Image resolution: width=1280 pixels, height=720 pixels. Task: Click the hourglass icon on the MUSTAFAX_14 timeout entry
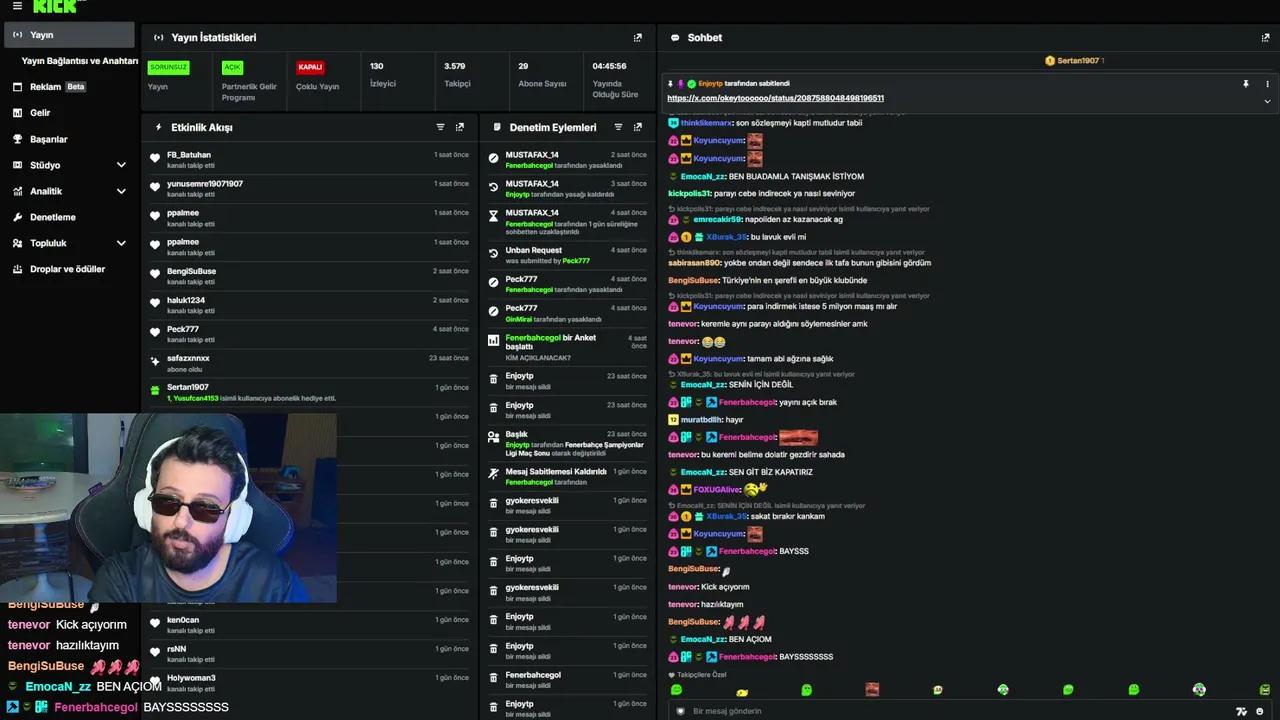coord(493,216)
